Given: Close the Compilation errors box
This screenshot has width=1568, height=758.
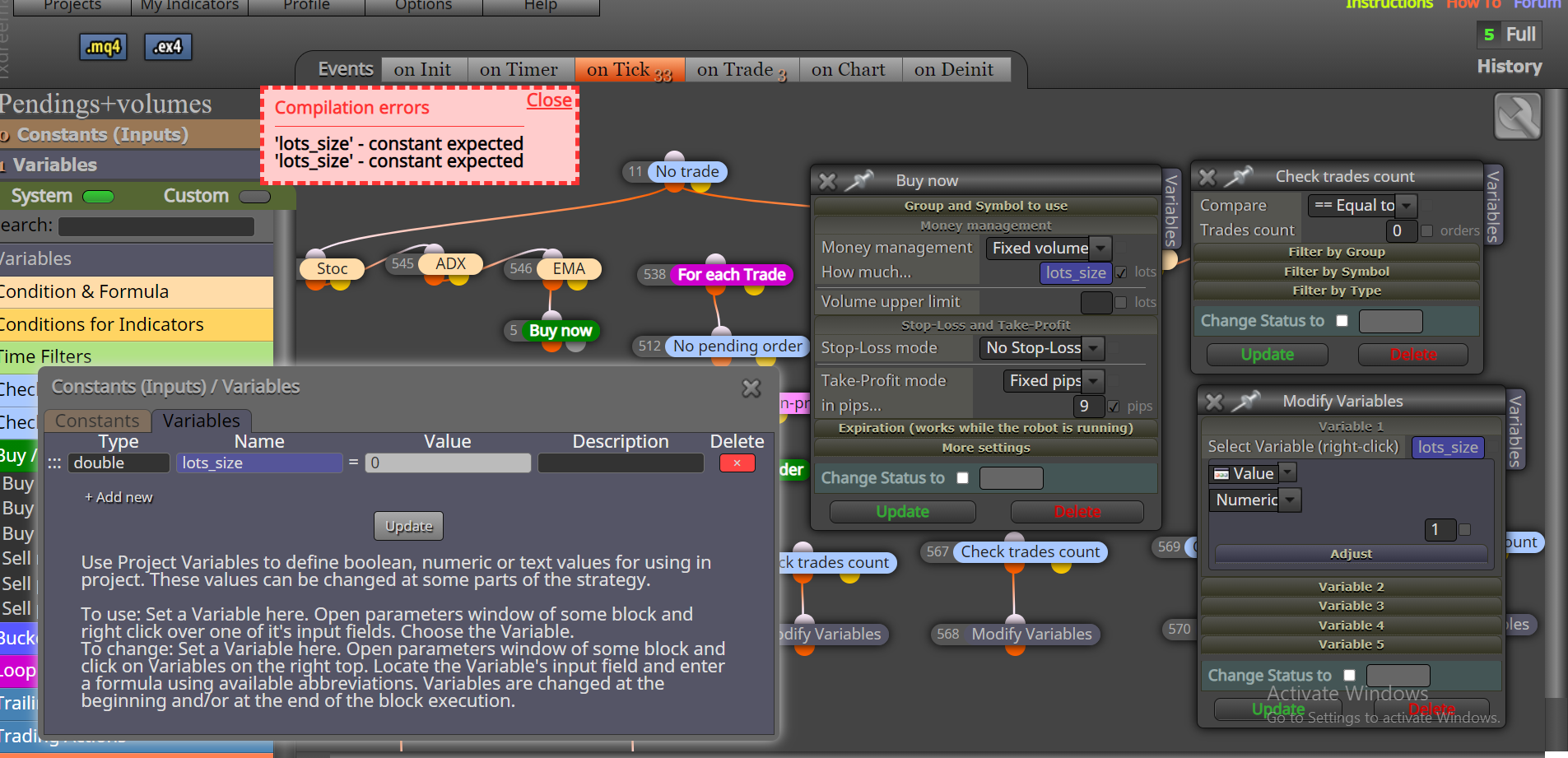Looking at the screenshot, I should 549,100.
